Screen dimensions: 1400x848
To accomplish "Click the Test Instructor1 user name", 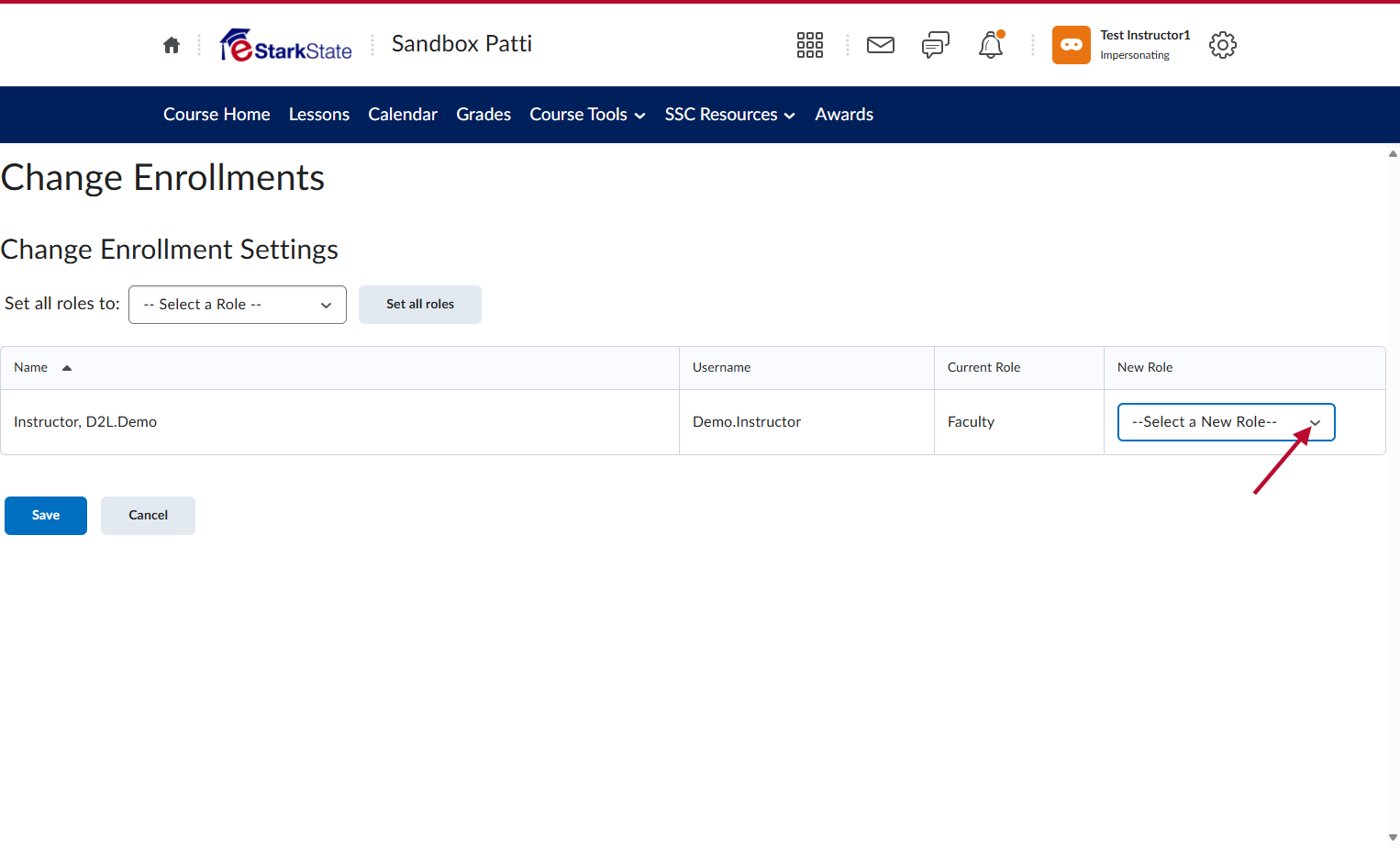I will (x=1145, y=35).
